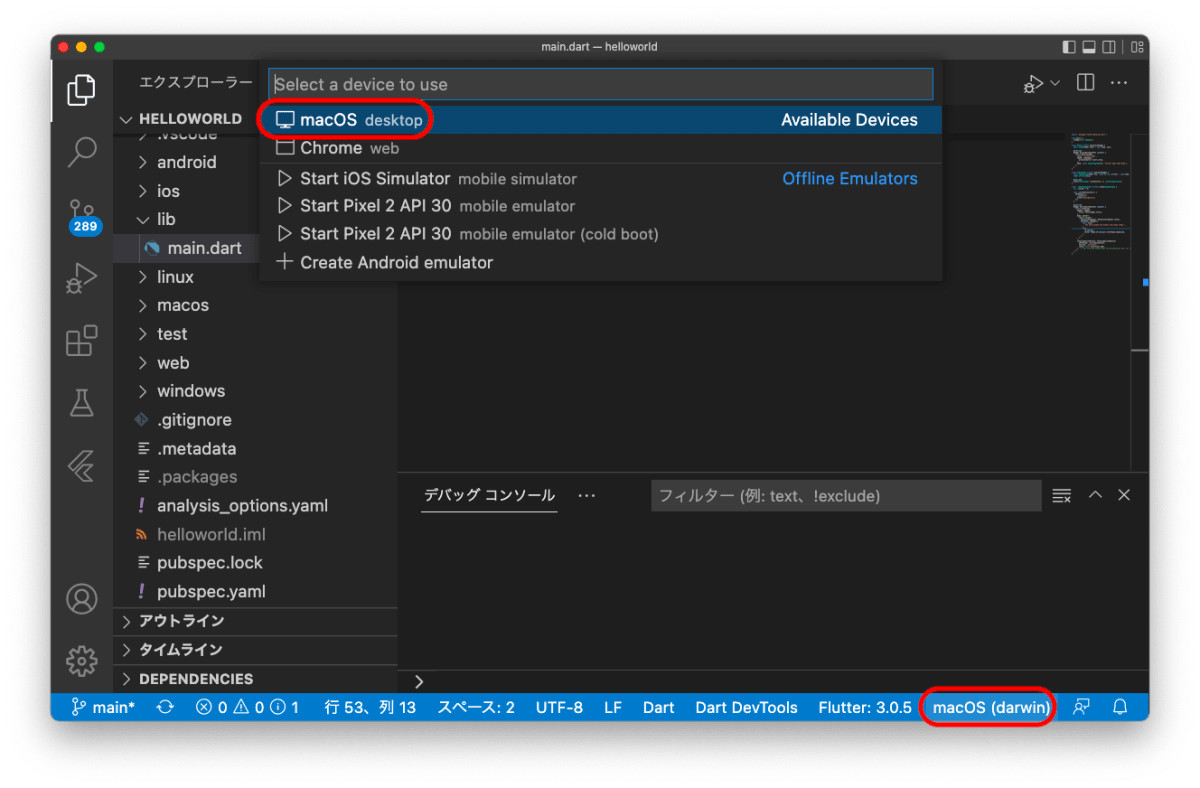Click the main* git branch status item
The width and height of the screenshot is (1200, 788).
coord(103,707)
